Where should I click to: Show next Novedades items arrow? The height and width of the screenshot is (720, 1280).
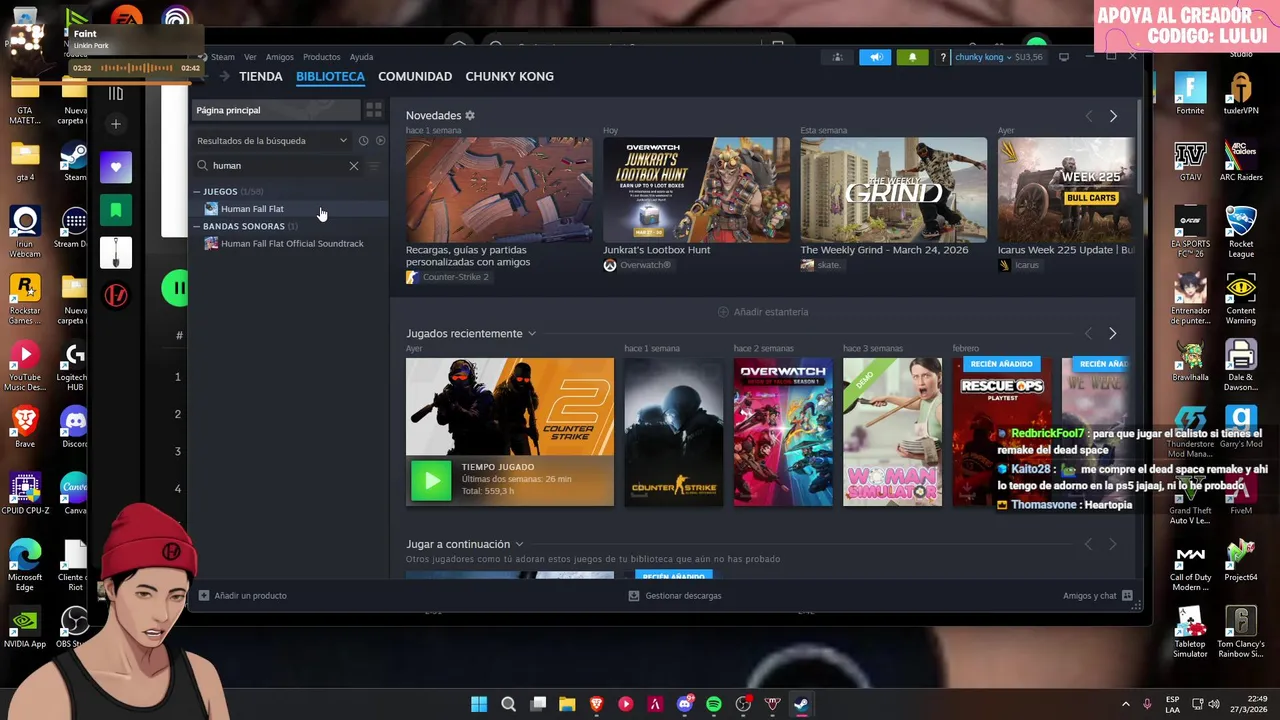coord(1113,116)
